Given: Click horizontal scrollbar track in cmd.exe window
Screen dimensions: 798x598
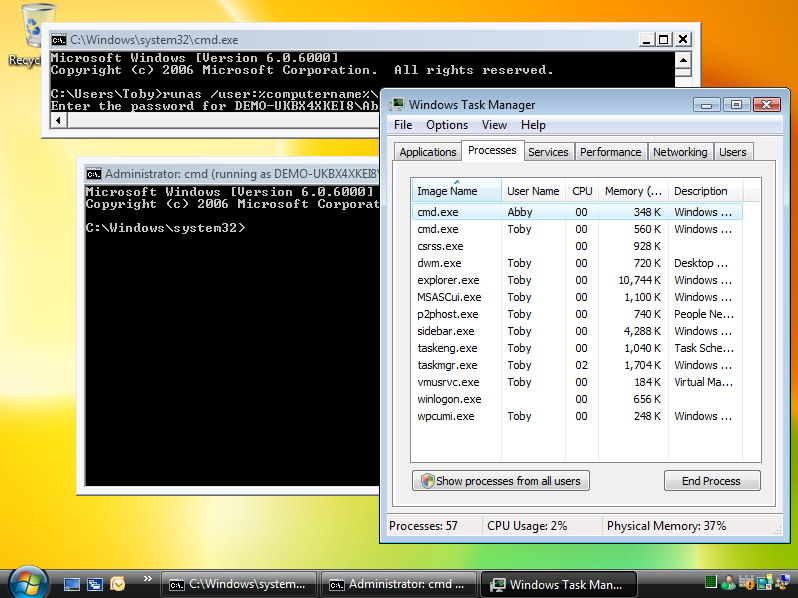Looking at the screenshot, I should 224,121.
